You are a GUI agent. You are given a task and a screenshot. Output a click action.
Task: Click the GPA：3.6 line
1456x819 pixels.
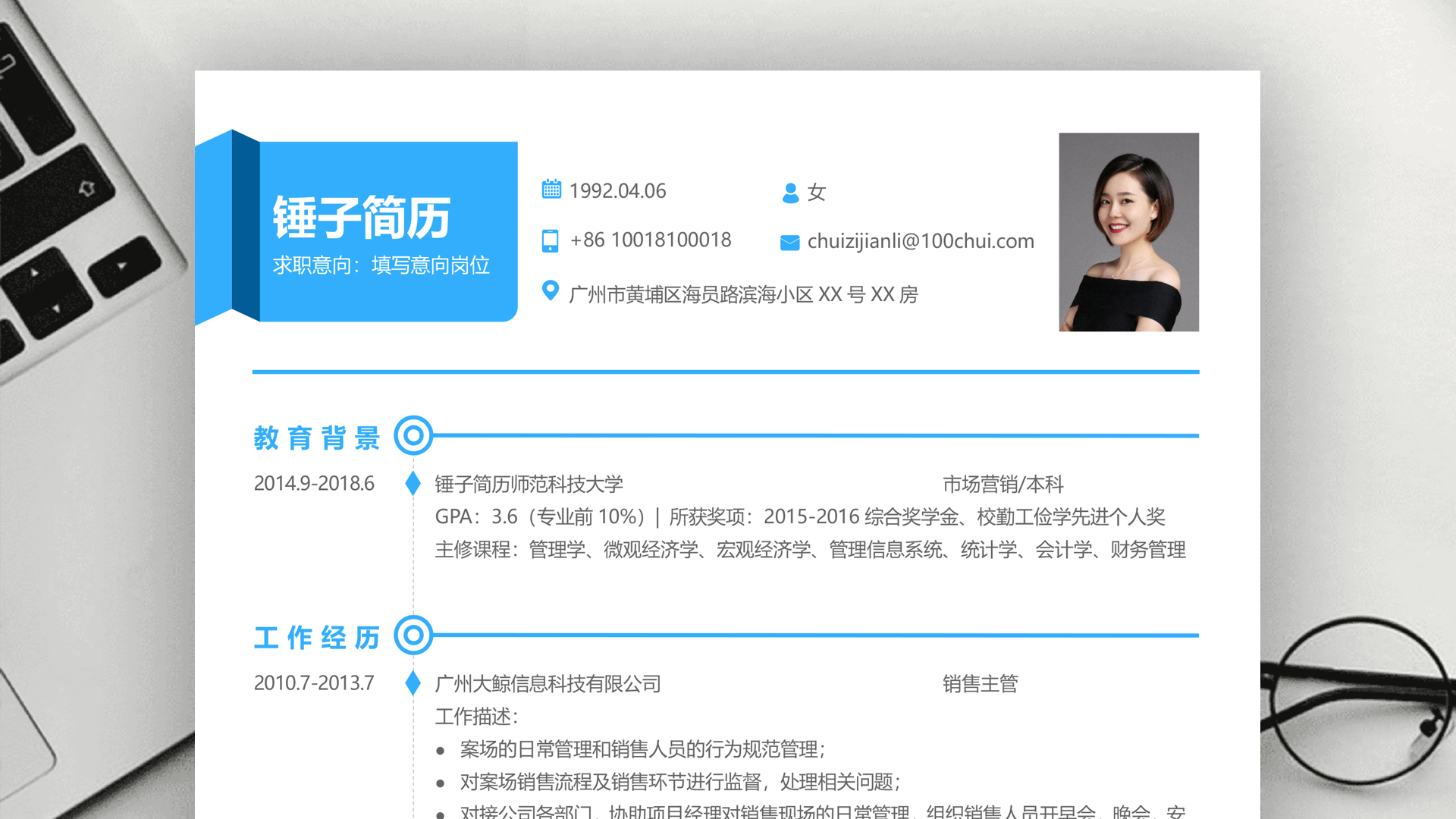[800, 517]
